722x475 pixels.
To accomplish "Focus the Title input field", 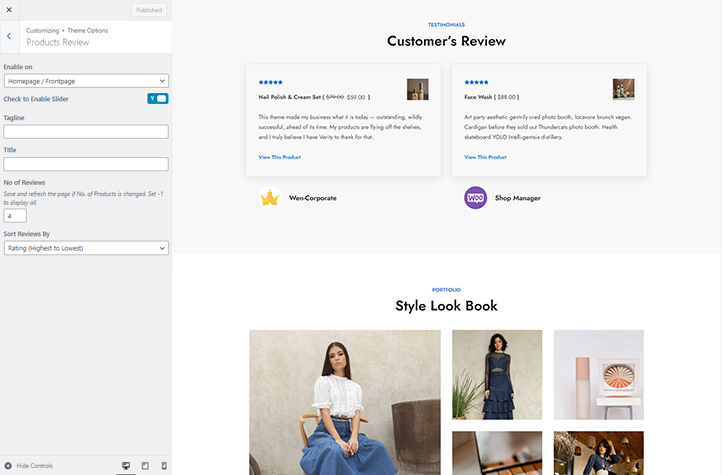I will click(x=86, y=164).
